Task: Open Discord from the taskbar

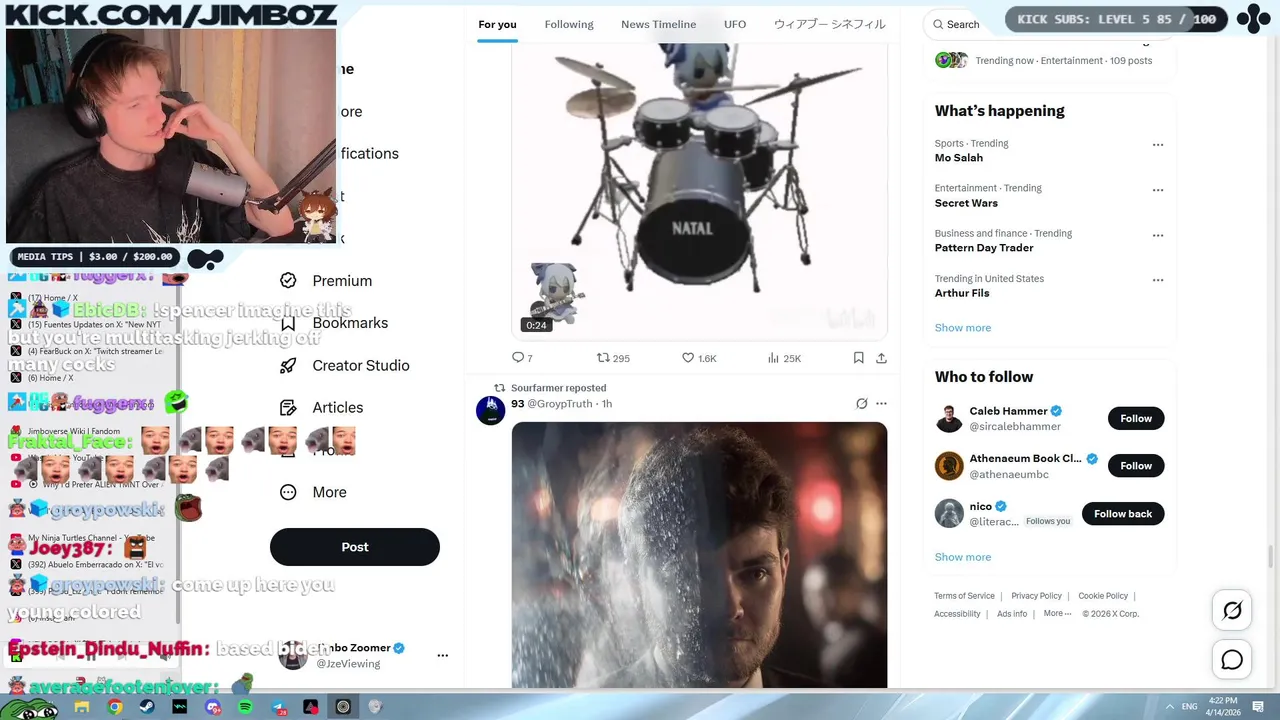Action: tap(213, 707)
